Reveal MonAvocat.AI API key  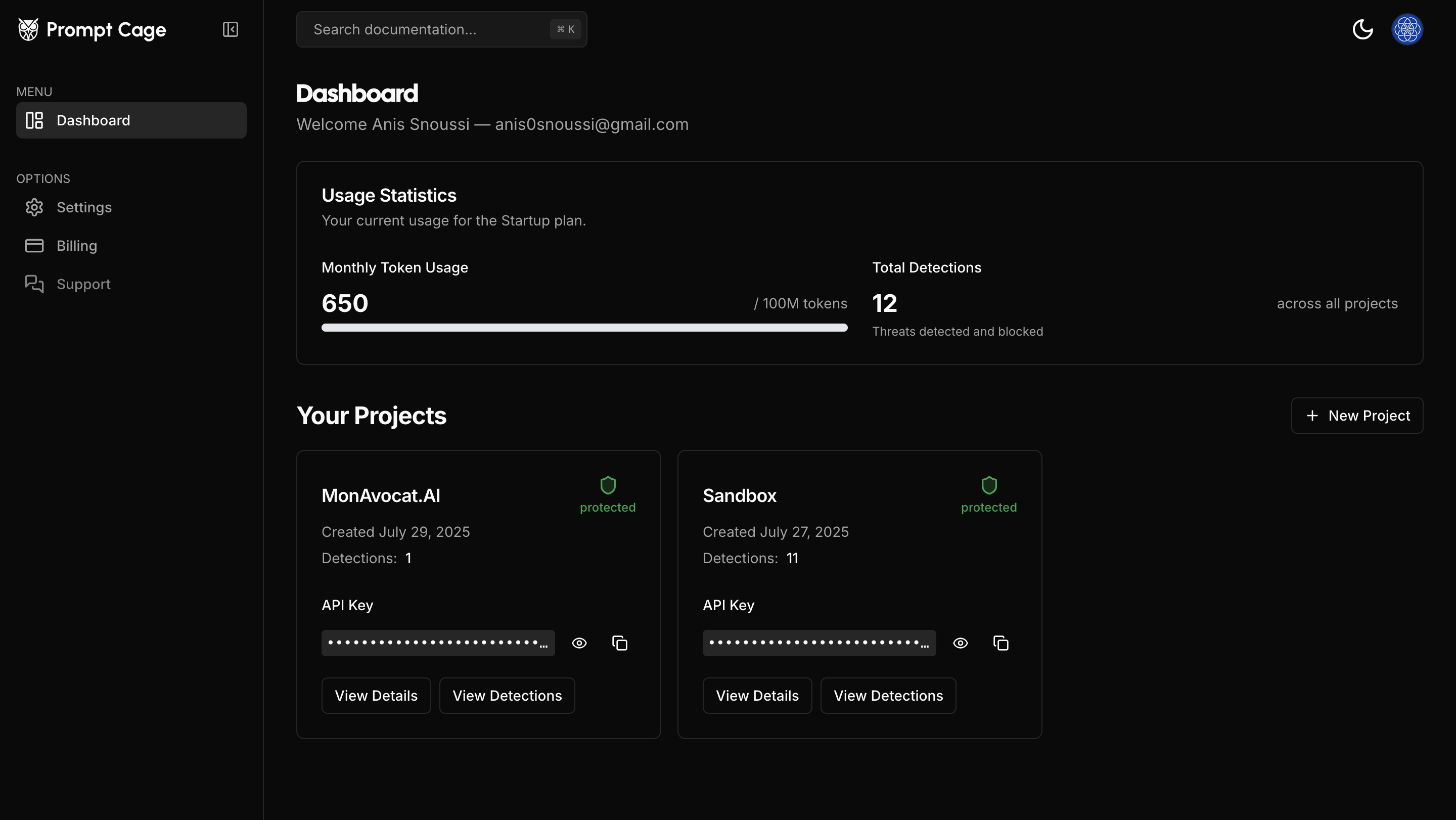[579, 643]
